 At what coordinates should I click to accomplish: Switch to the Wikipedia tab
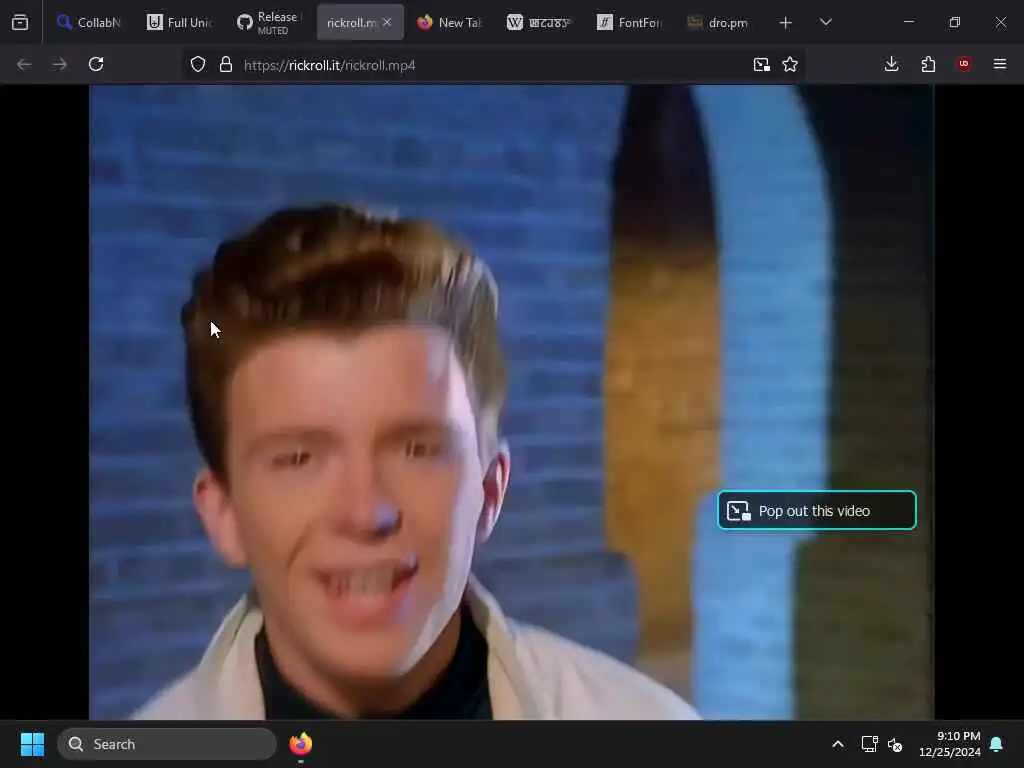coord(539,23)
